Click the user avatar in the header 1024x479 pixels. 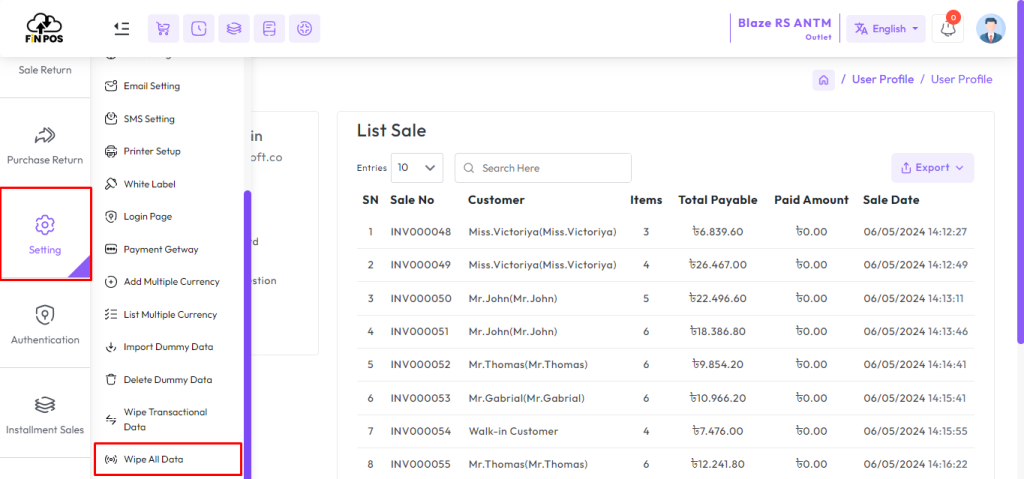click(x=990, y=29)
